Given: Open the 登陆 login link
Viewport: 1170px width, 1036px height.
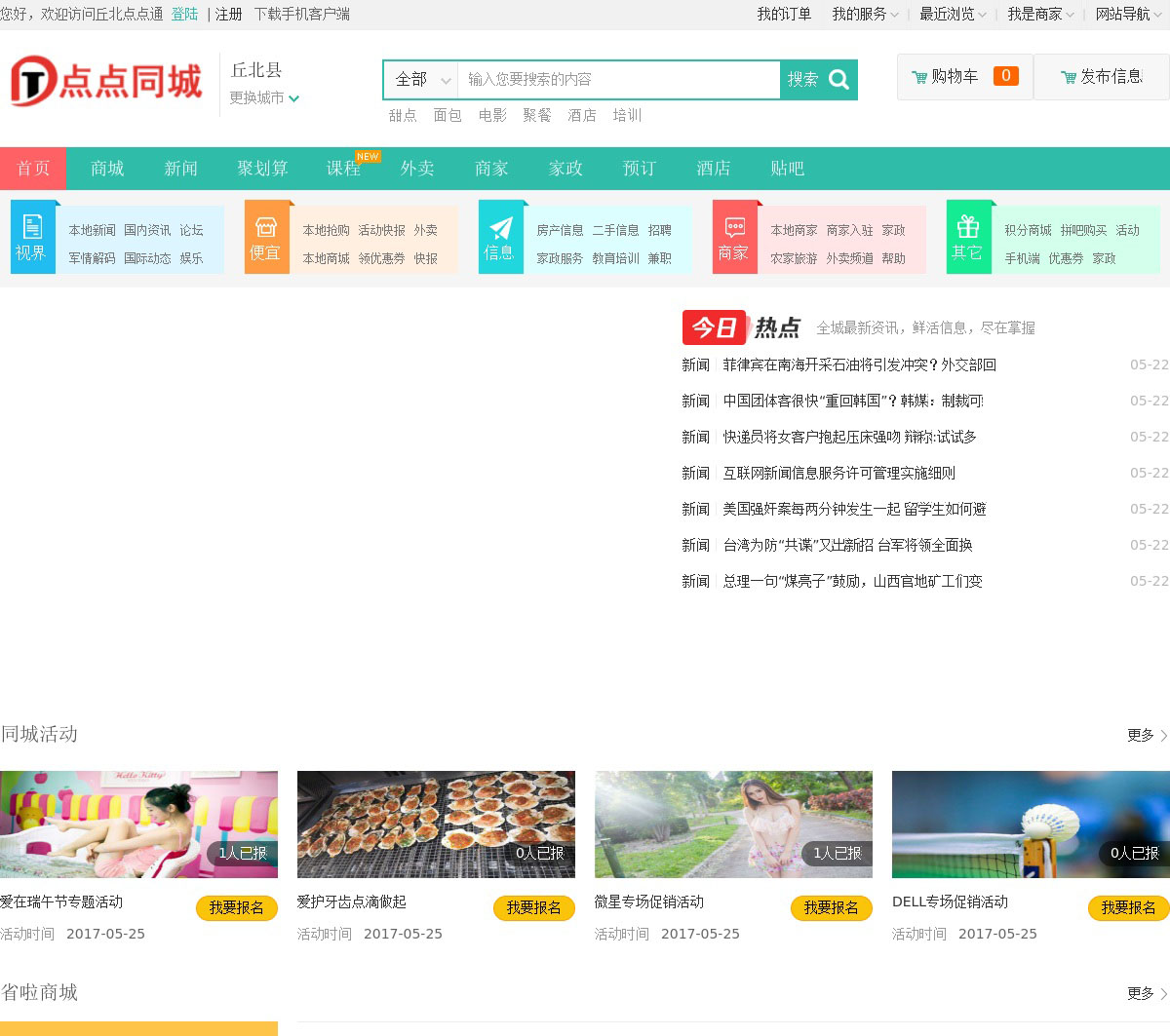Looking at the screenshot, I should tap(184, 14).
